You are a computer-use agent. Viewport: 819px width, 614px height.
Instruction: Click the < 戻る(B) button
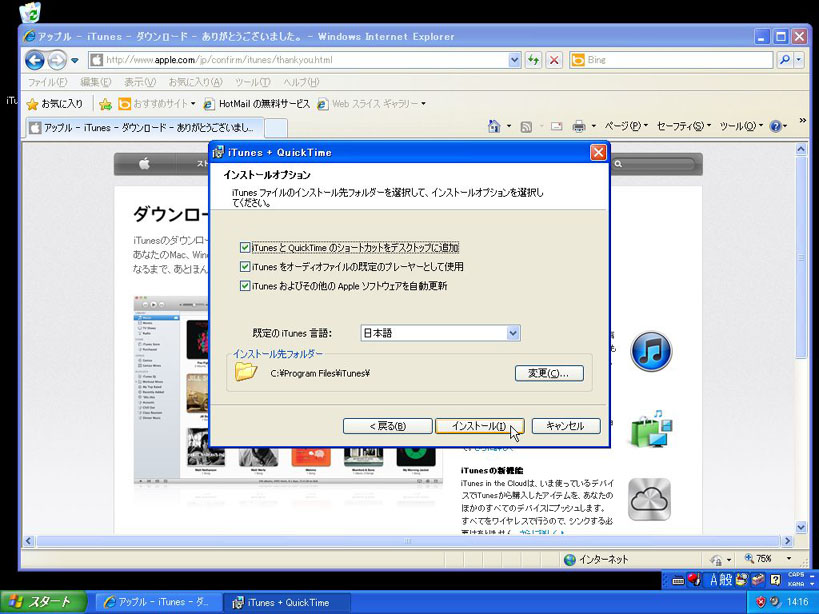click(x=388, y=426)
